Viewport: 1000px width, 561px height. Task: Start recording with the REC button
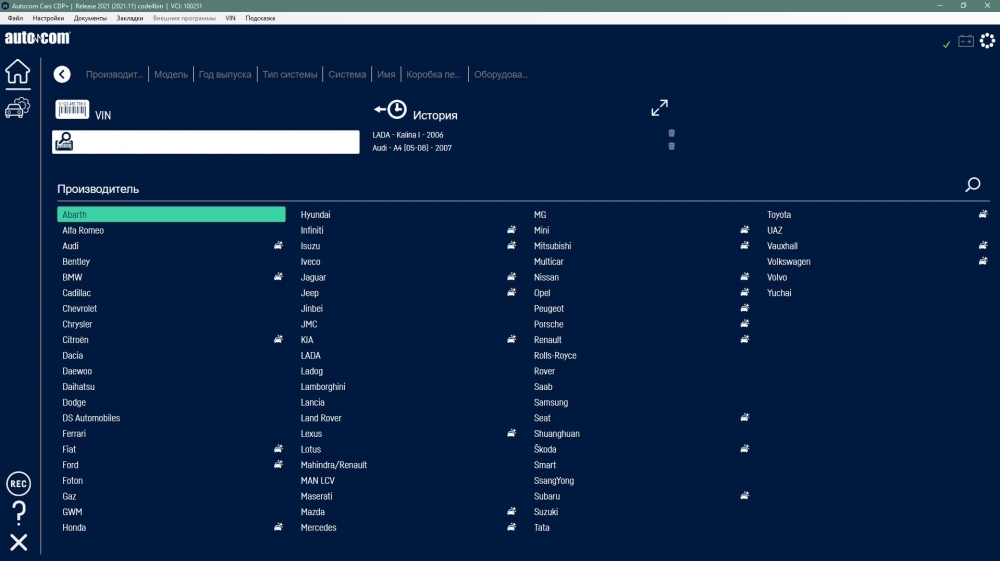click(x=18, y=484)
